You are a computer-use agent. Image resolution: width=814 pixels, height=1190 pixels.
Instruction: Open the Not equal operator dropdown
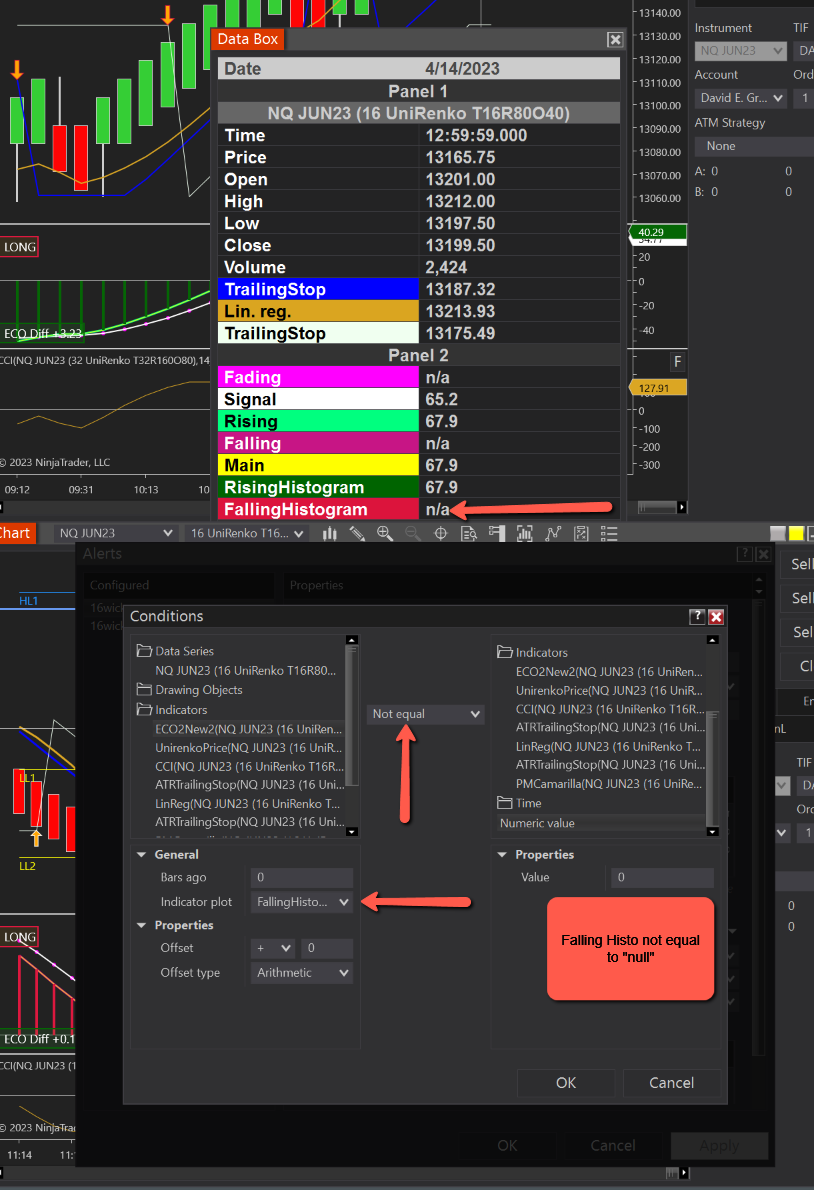tap(425, 714)
